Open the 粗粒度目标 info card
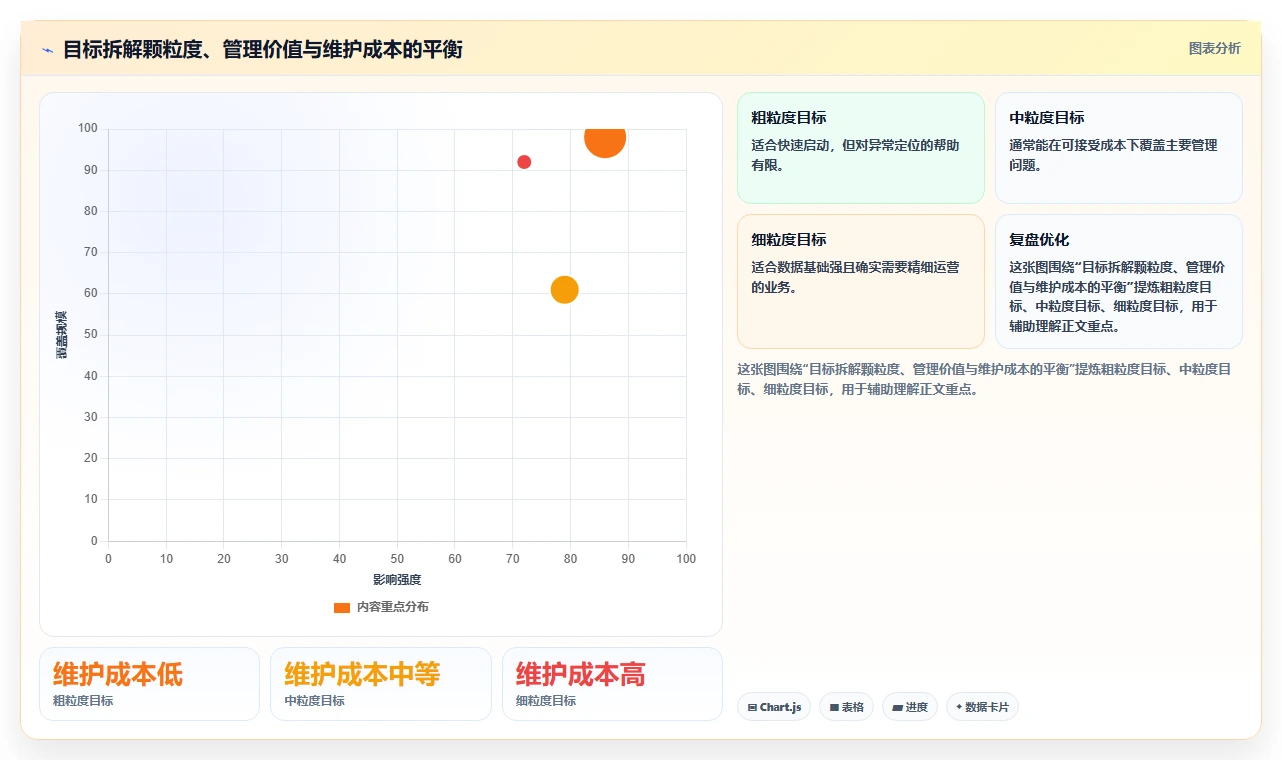This screenshot has height=760, width=1282. click(861, 148)
